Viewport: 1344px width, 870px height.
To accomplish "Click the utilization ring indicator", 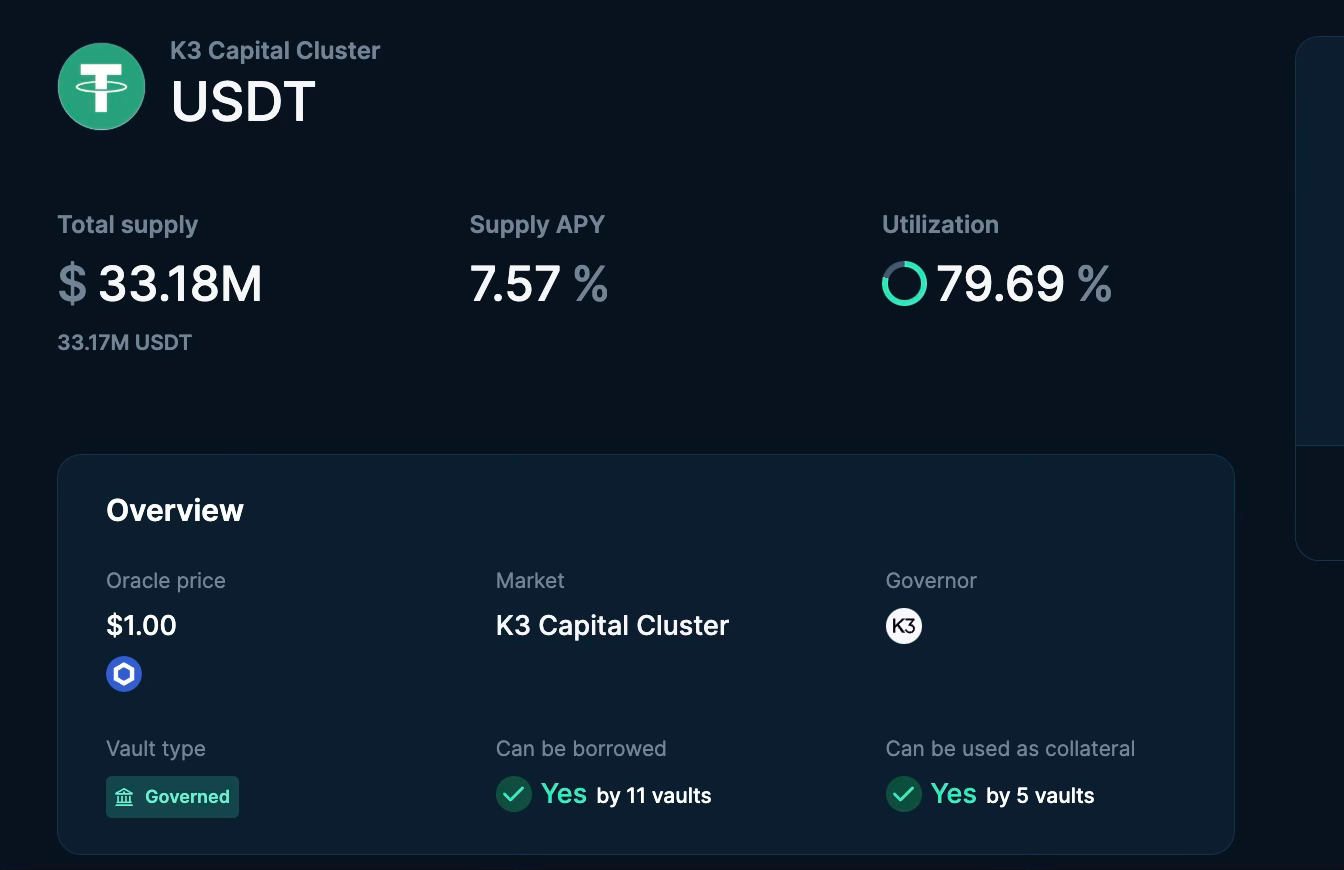I will point(904,284).
